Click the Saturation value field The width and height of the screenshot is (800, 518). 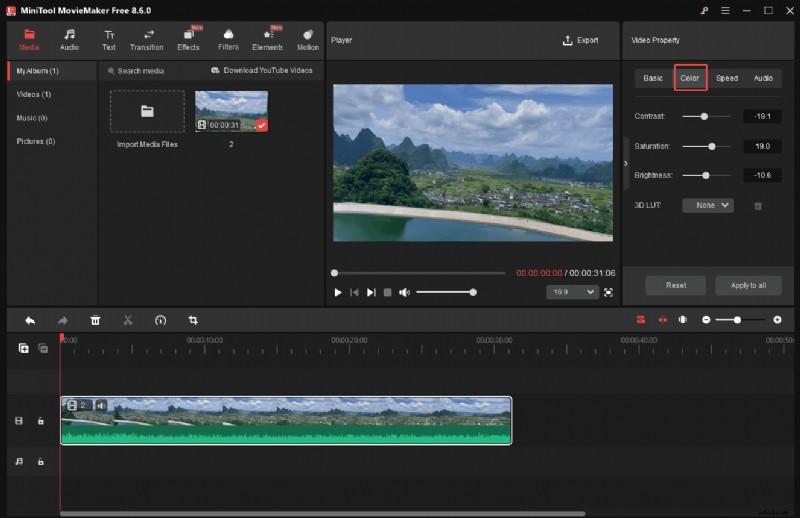[x=762, y=146]
